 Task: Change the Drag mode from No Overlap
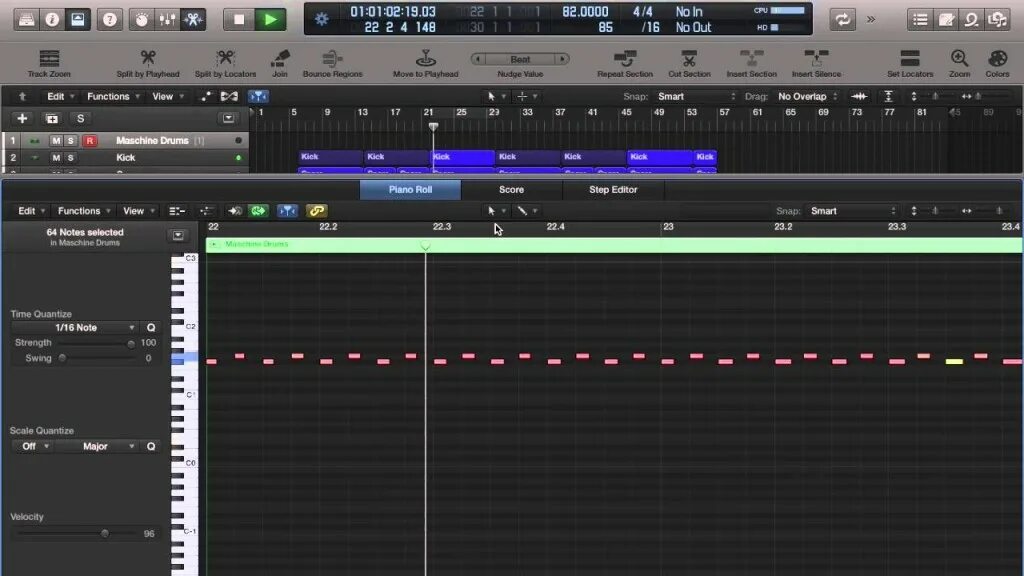(x=805, y=96)
